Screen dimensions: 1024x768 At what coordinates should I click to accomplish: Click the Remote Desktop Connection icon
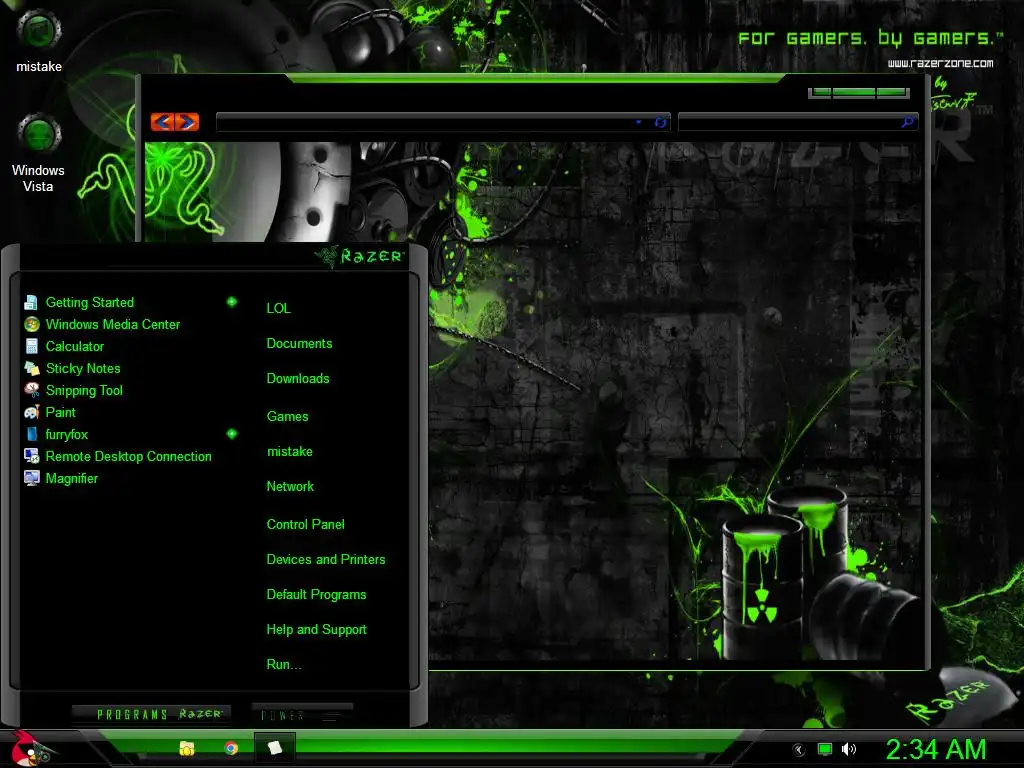coord(31,456)
